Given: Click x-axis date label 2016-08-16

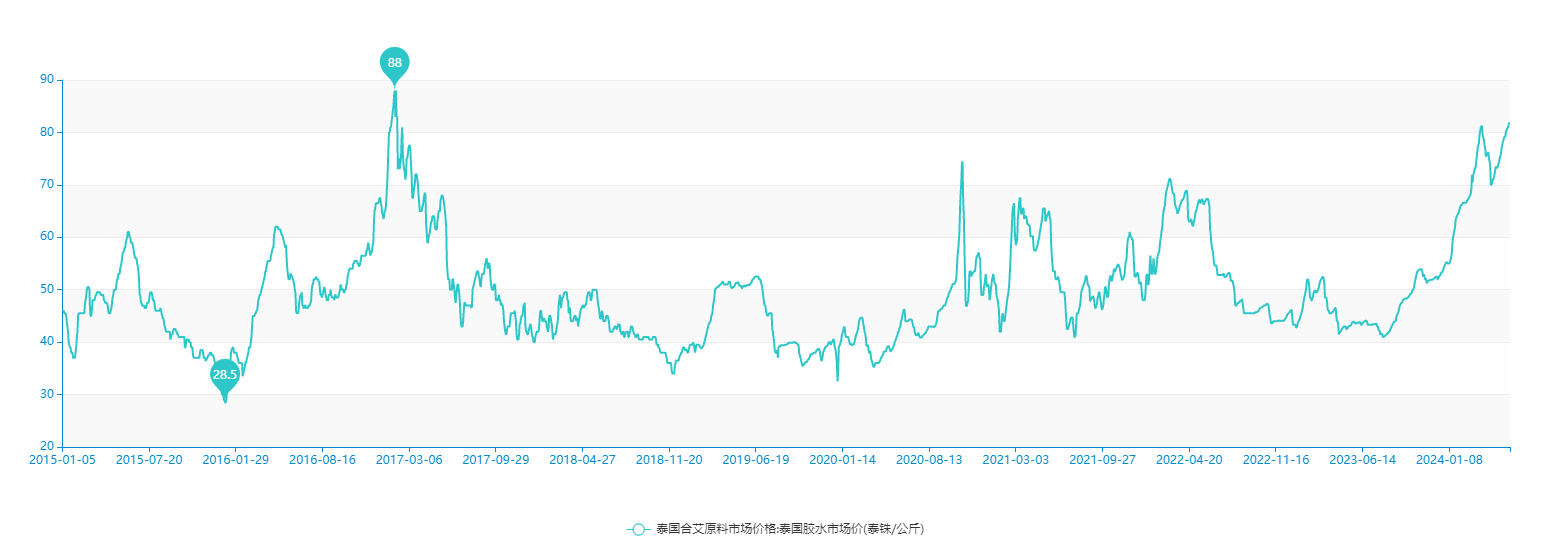Looking at the screenshot, I should [x=322, y=460].
